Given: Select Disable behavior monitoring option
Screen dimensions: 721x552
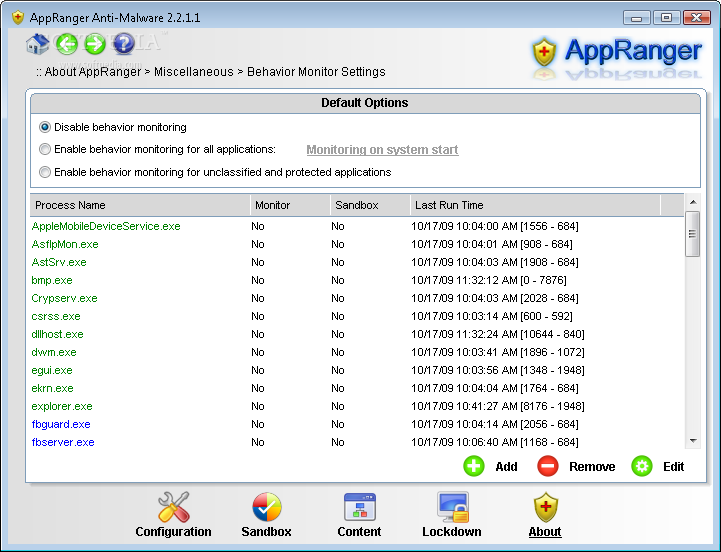Looking at the screenshot, I should (45, 128).
